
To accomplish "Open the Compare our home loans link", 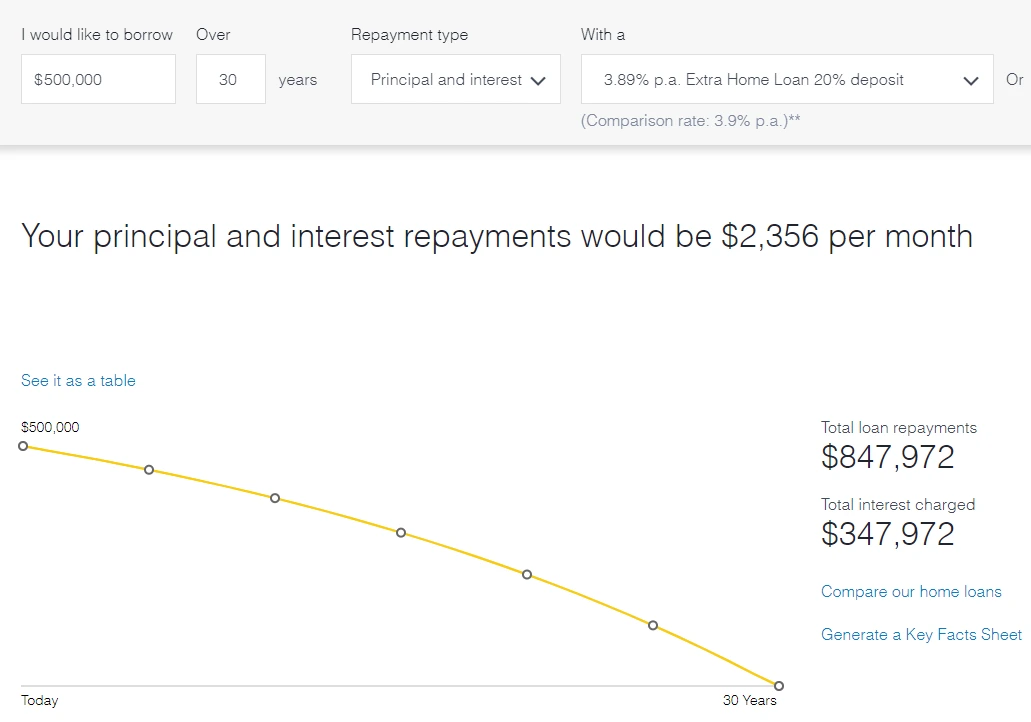I will (911, 592).
